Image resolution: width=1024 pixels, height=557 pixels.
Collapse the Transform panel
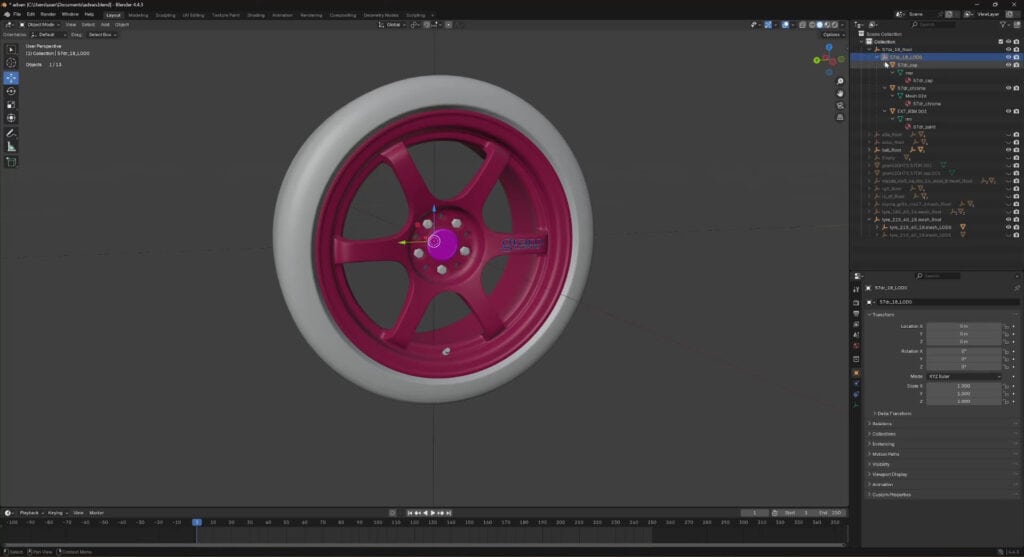(x=882, y=315)
